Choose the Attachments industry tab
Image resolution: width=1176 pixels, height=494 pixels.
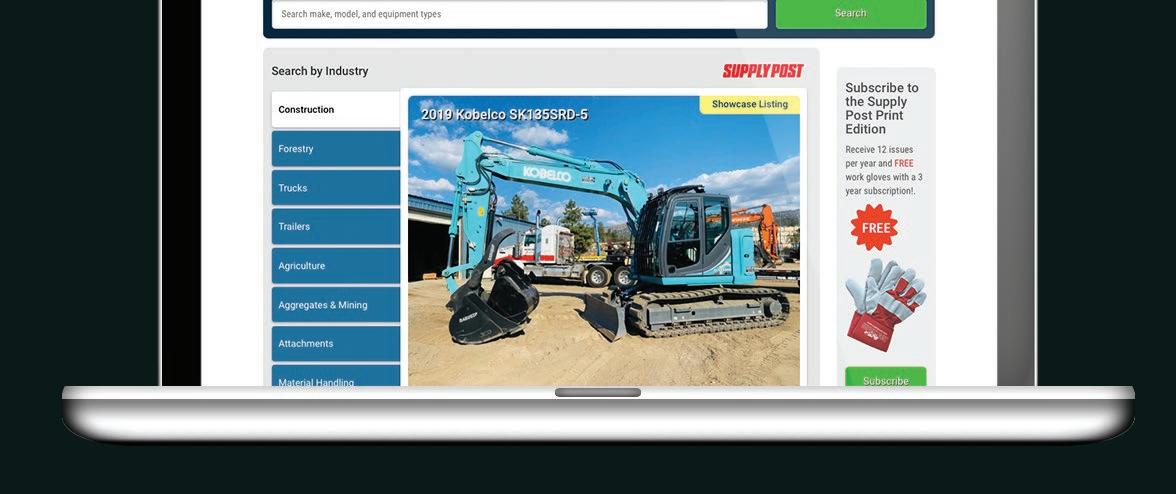tap(335, 343)
